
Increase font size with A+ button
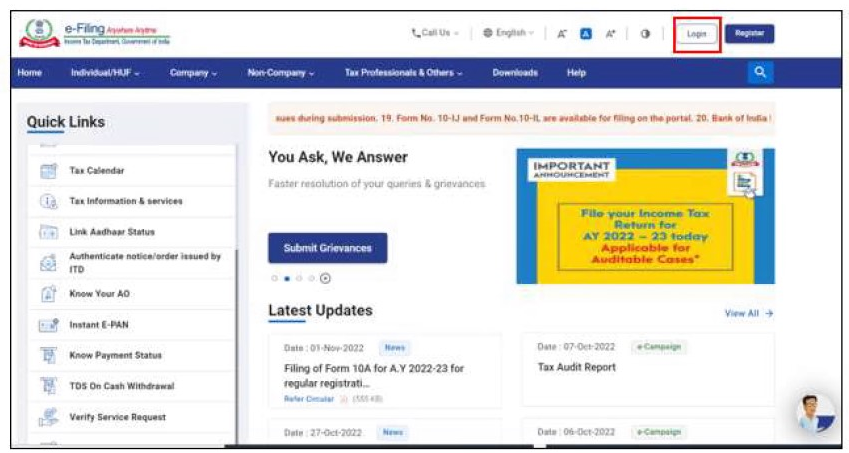click(610, 33)
